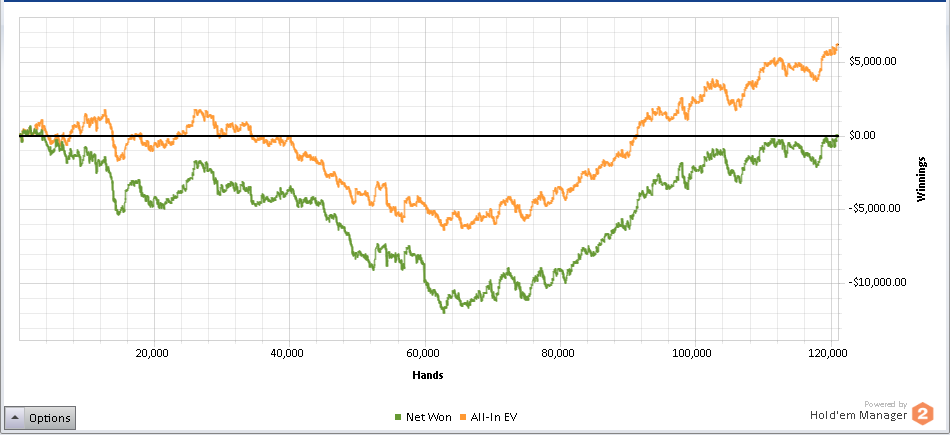Click the Hands axis title
The image size is (950, 435).
[x=428, y=375]
